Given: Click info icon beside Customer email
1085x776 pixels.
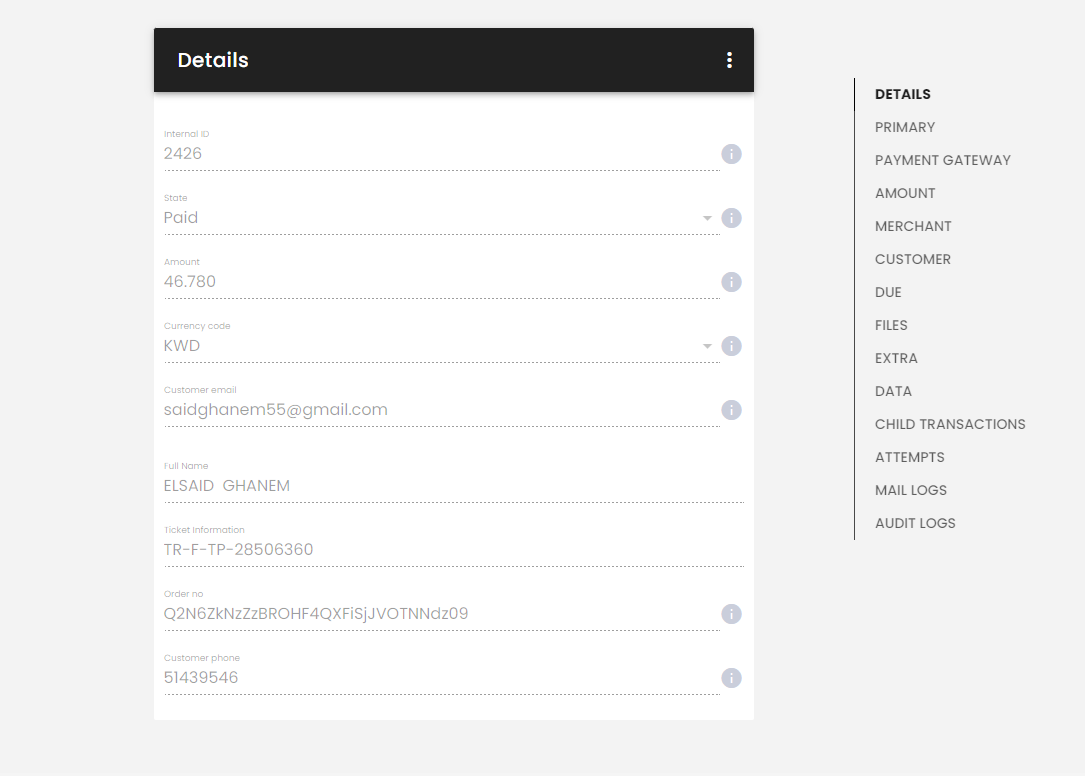Looking at the screenshot, I should point(731,410).
